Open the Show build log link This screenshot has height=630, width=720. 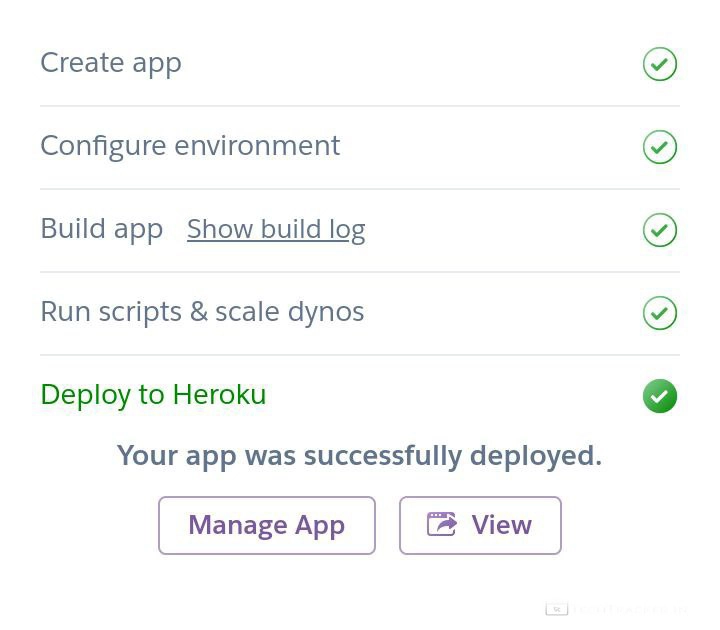(x=276, y=229)
